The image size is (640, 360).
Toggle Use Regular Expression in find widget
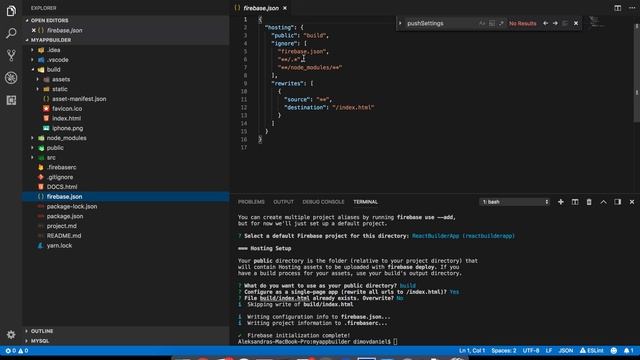click(501, 24)
